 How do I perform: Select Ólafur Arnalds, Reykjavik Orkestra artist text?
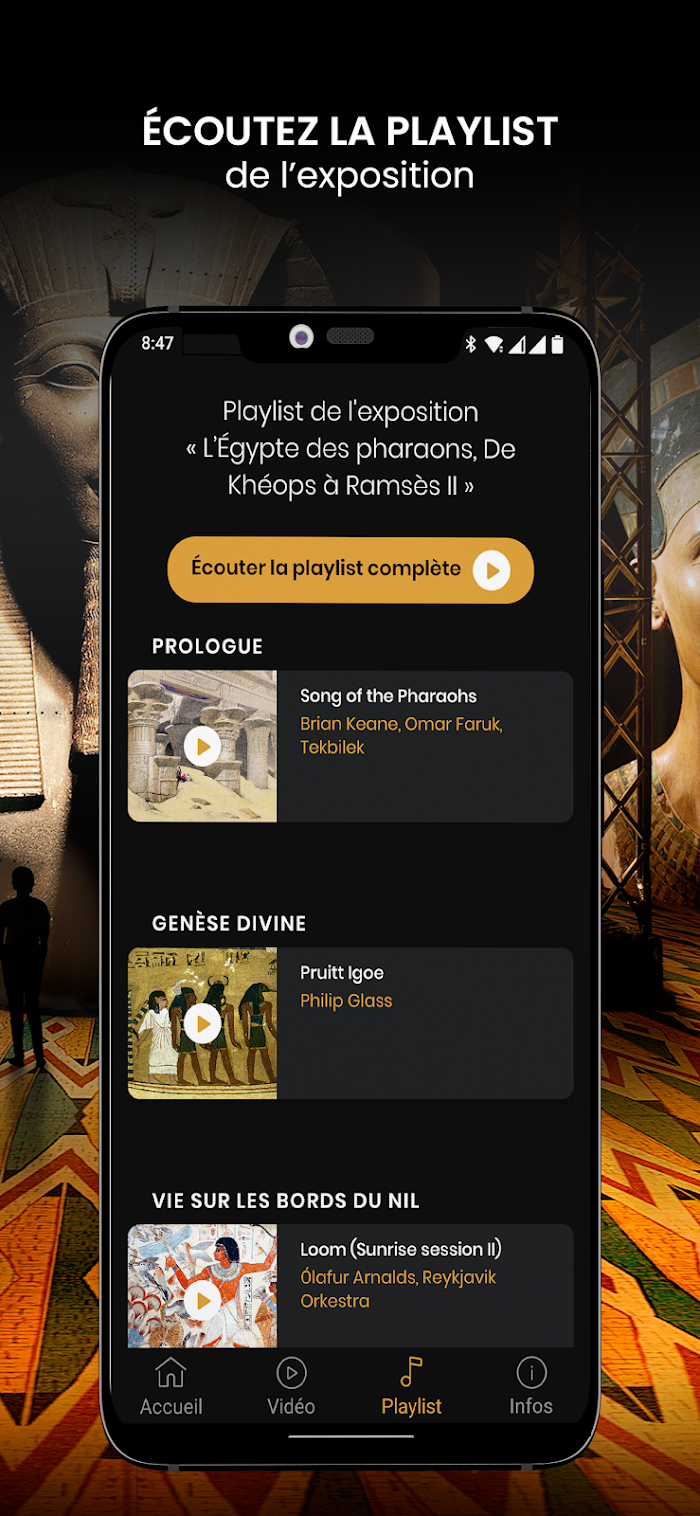[398, 1289]
